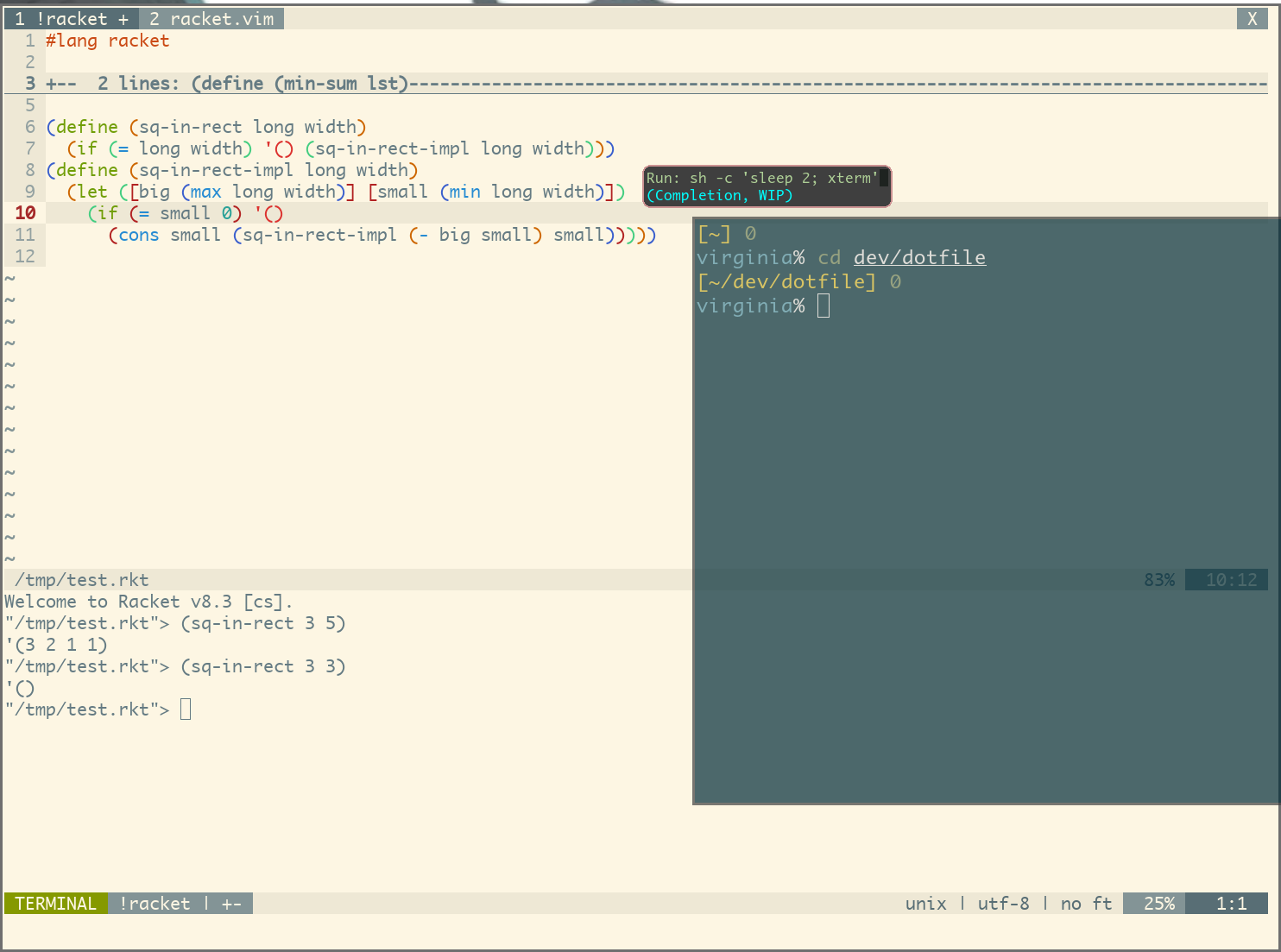
Task: Switch to the '1 !racket +' tab
Action: [x=71, y=19]
